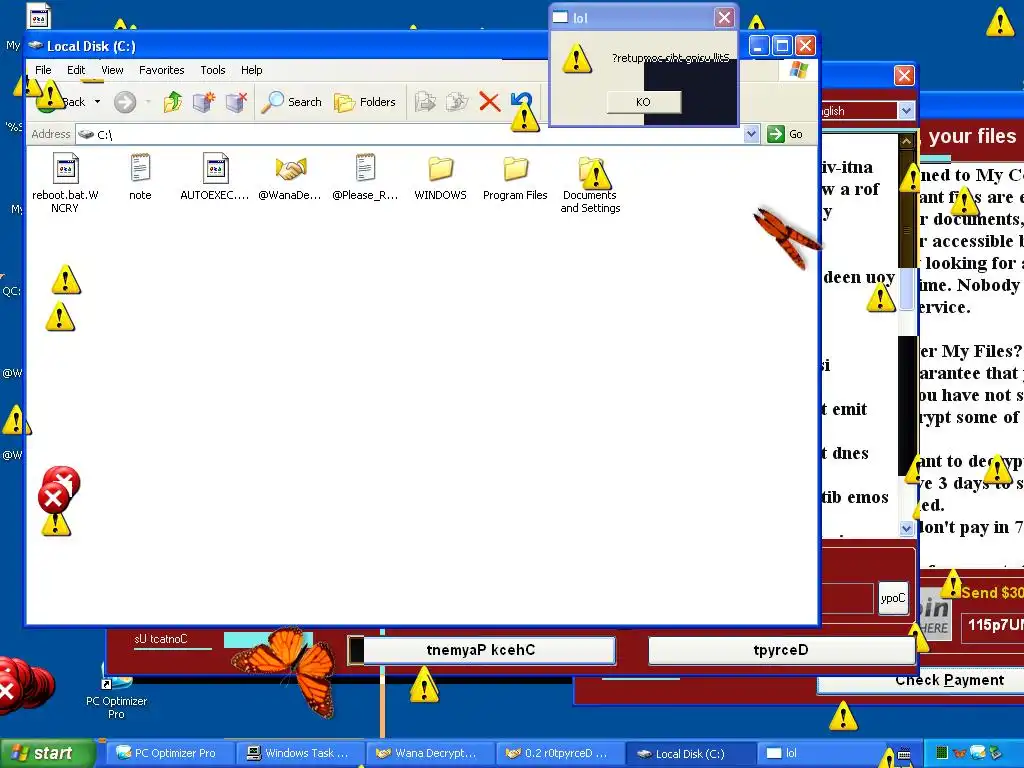Click the red Delete X toolbar icon
The width and height of the screenshot is (1024, 768).
[x=489, y=102]
